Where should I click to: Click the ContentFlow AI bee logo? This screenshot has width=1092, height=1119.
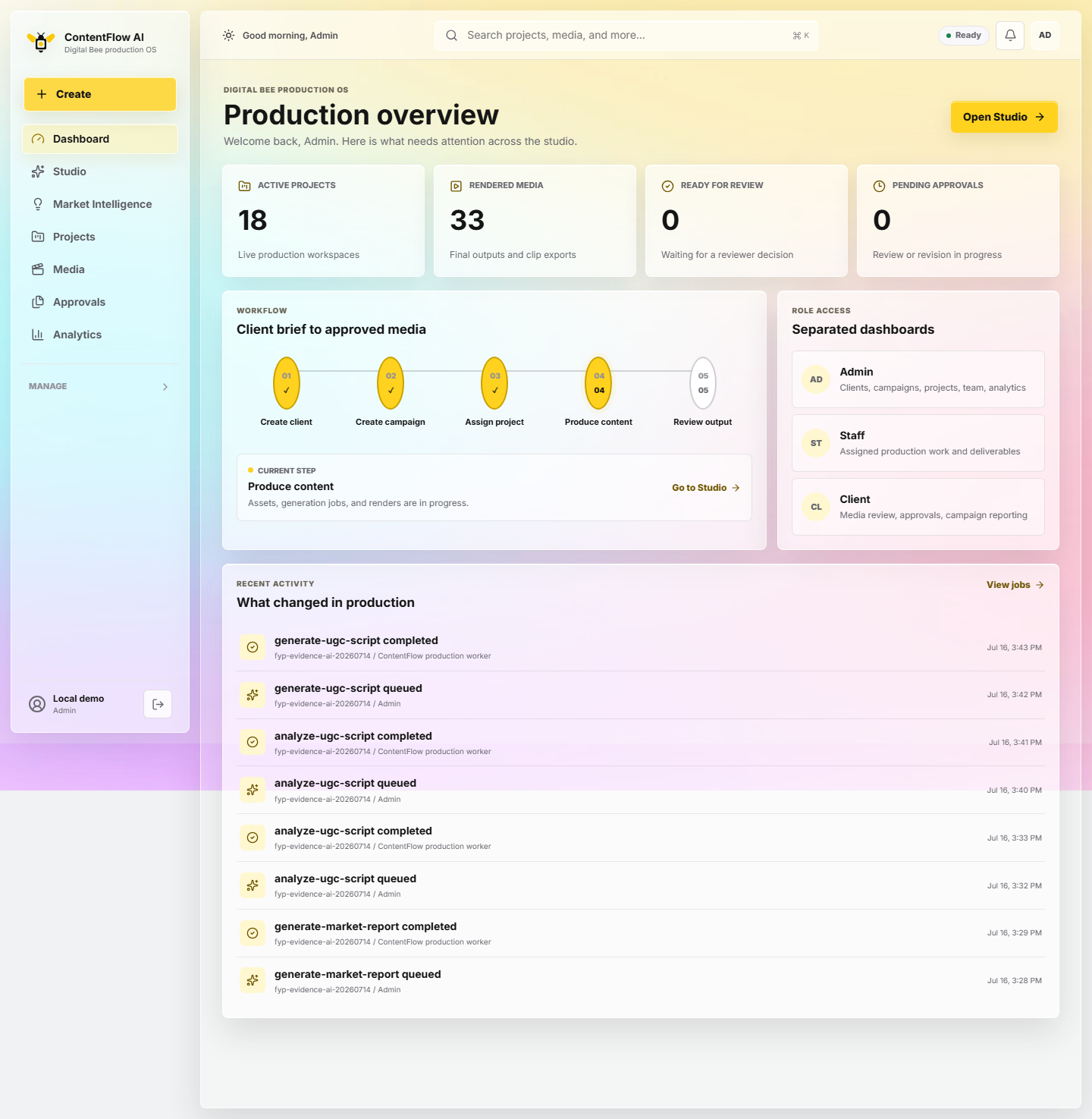point(41,42)
